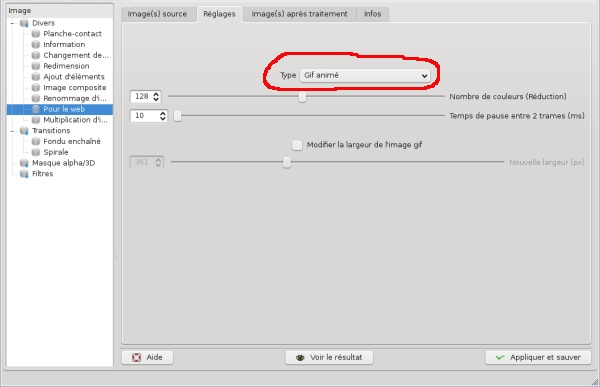The width and height of the screenshot is (600, 387).
Task: Collapse the Transitions tree branch
Action: pos(12,131)
